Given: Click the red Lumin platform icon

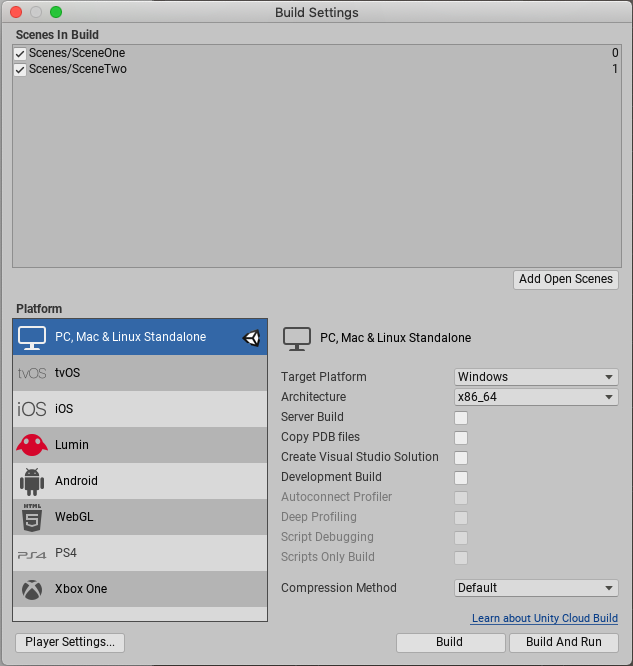Looking at the screenshot, I should click(32, 445).
